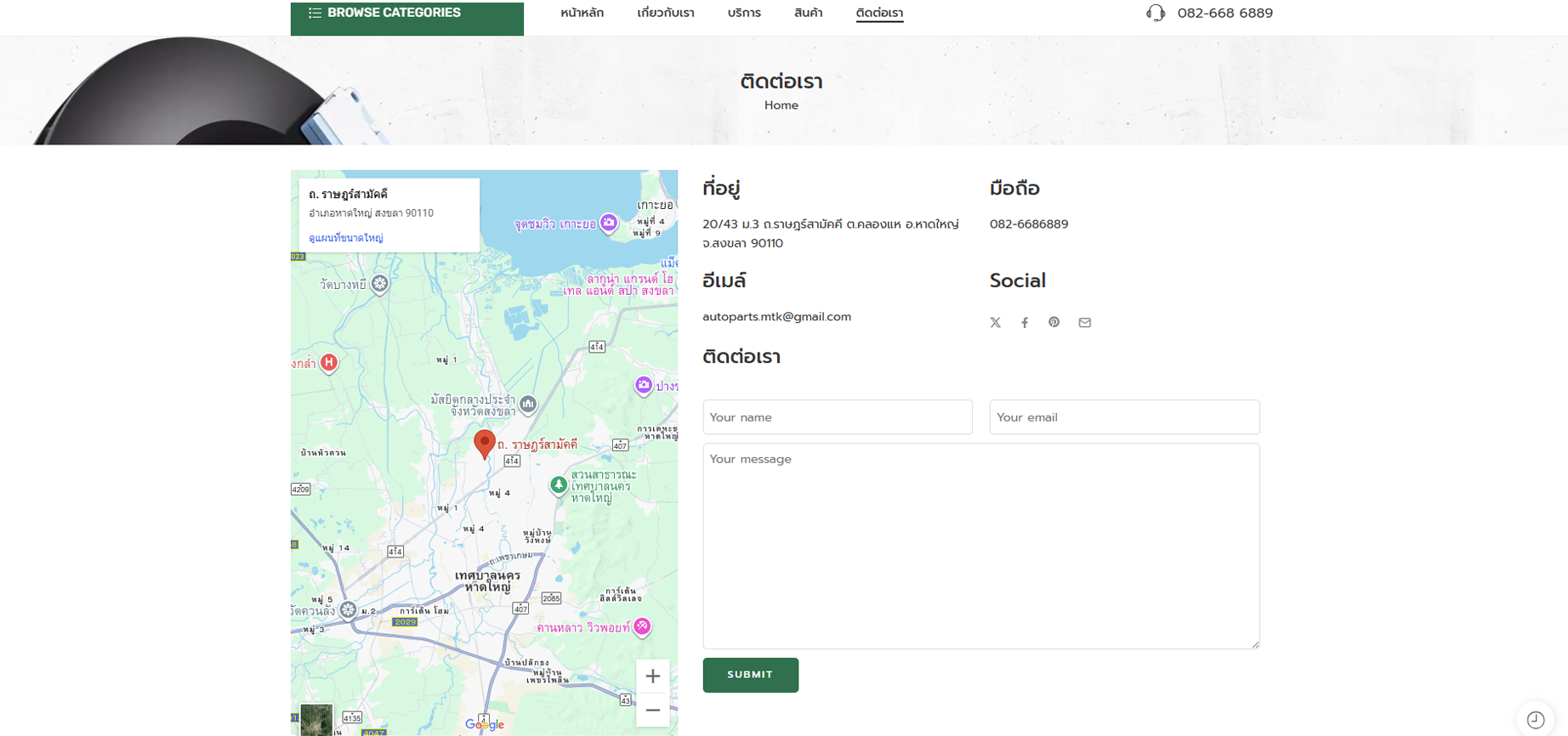Click the X (Twitter) social icon
The width and height of the screenshot is (1568, 736).
click(995, 323)
